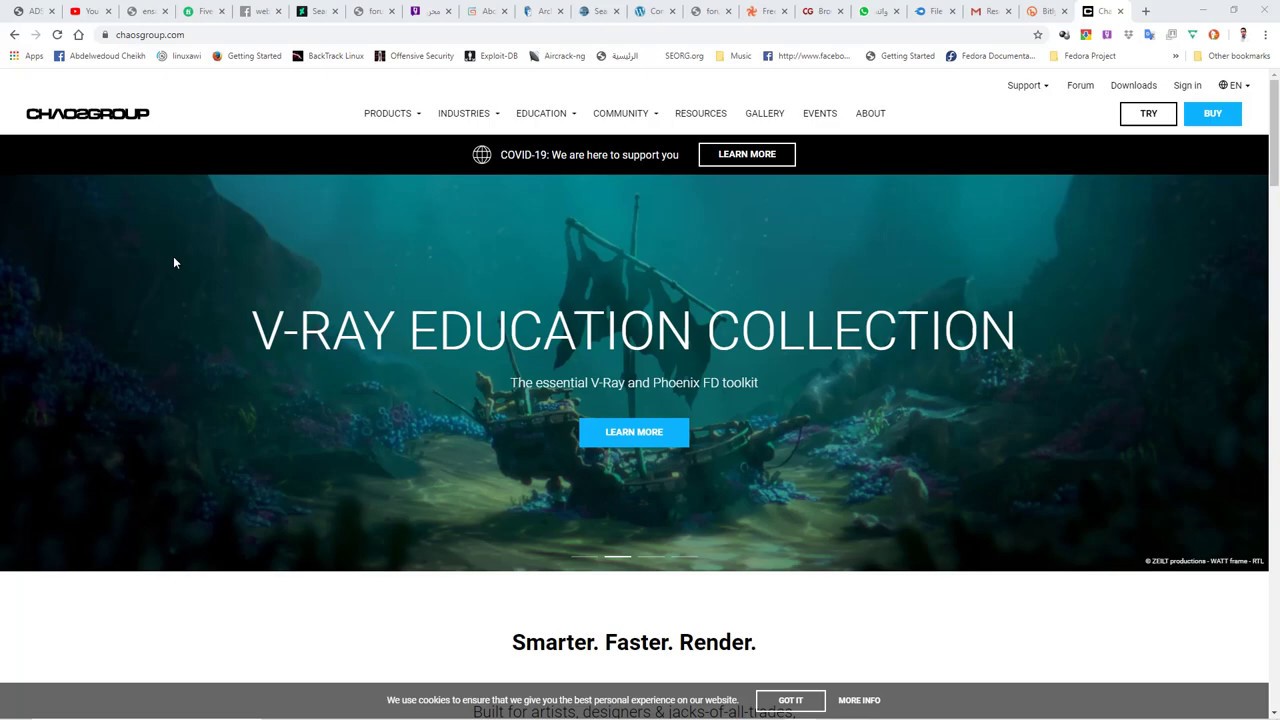This screenshot has width=1280, height=720.
Task: Click the DuckDuckGo extension icon
Action: 1214,35
